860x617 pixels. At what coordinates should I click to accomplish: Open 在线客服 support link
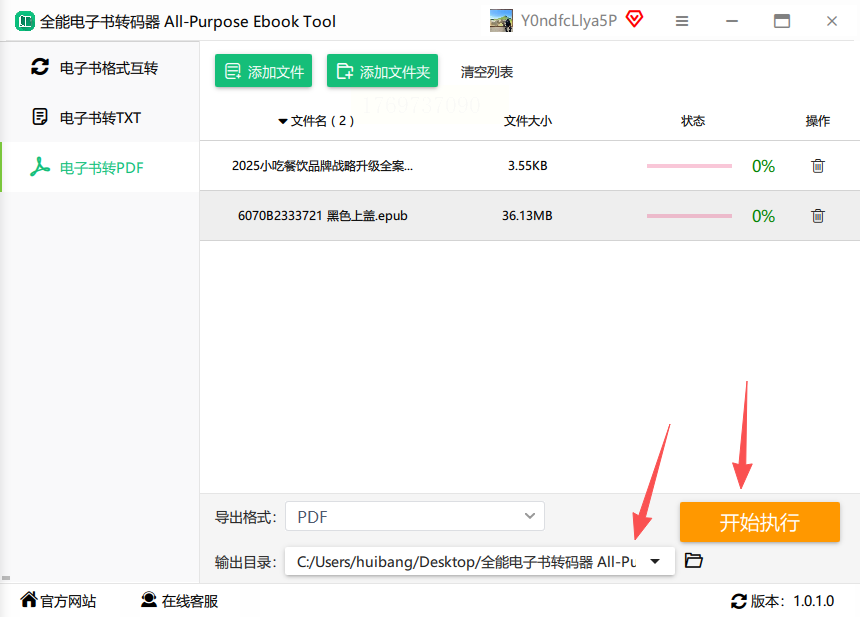(179, 601)
